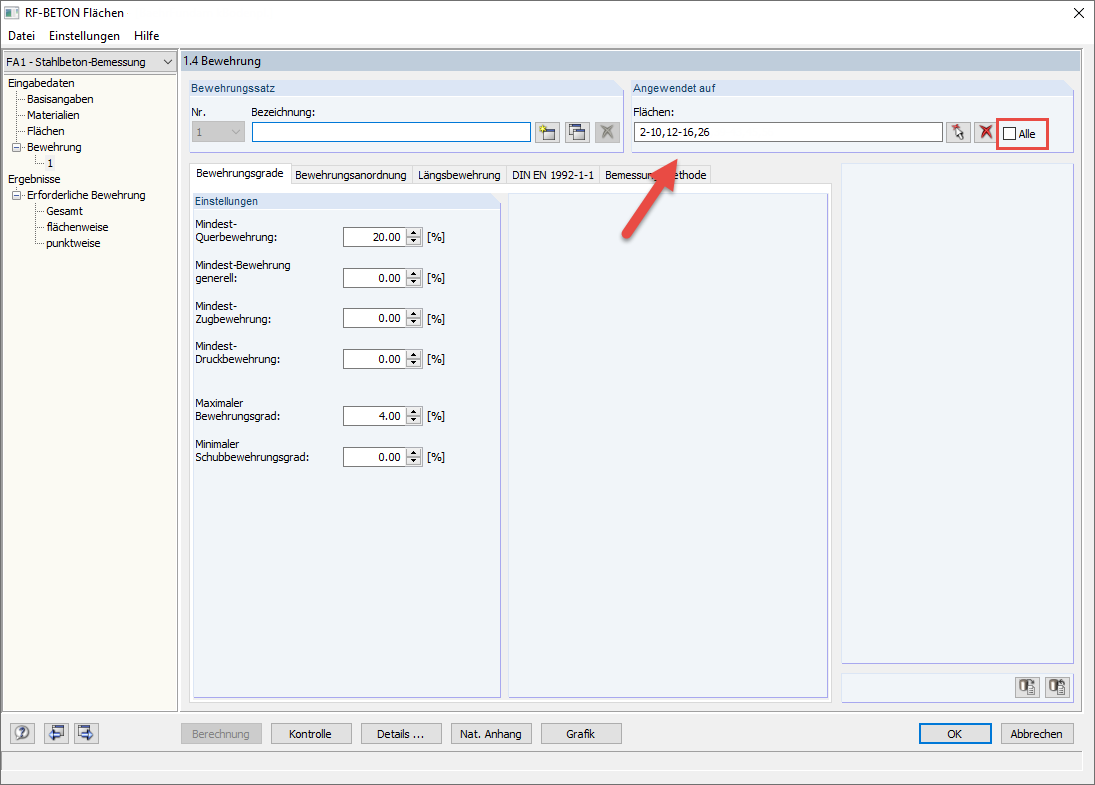Click the Kontrolle button
1095x785 pixels.
pyautogui.click(x=311, y=734)
